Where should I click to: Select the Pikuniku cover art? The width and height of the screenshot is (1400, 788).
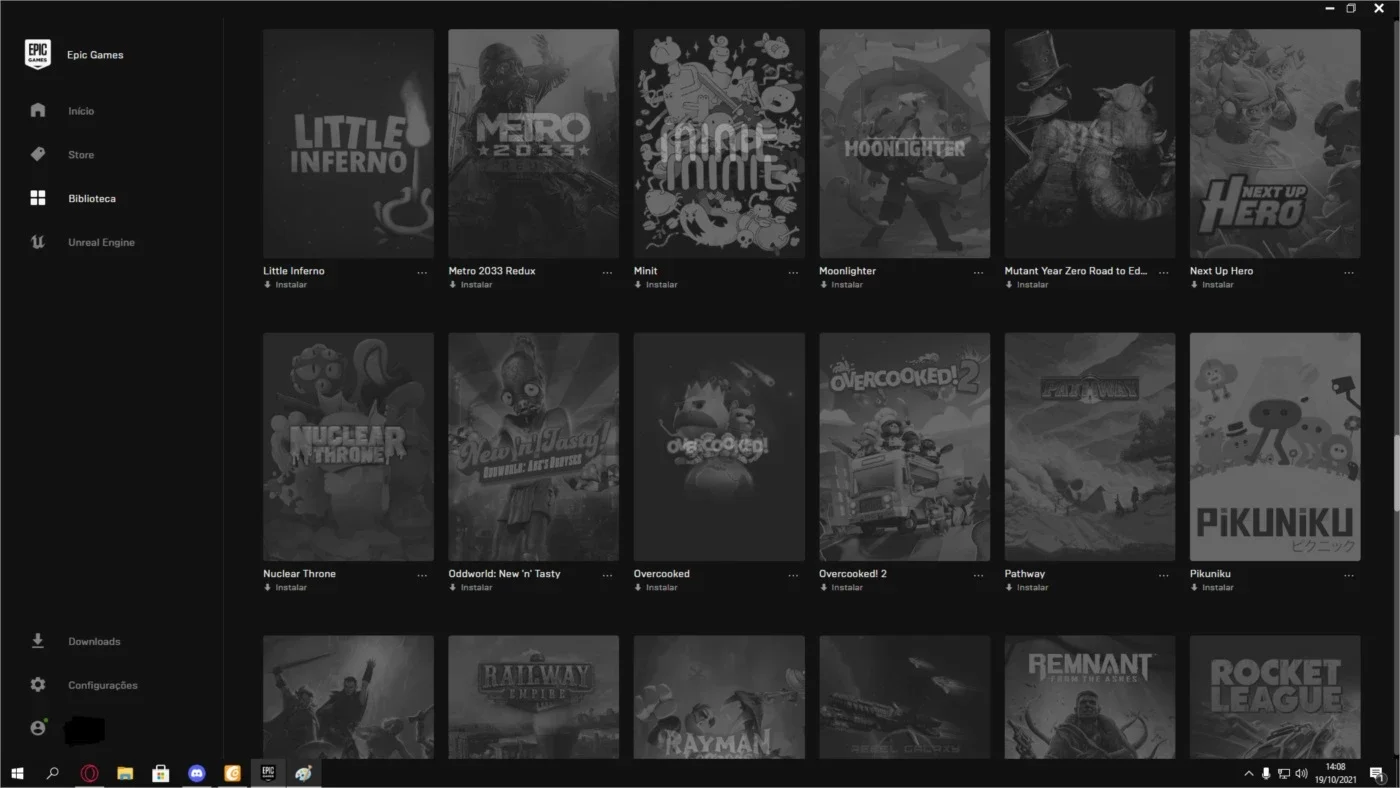[1275, 447]
